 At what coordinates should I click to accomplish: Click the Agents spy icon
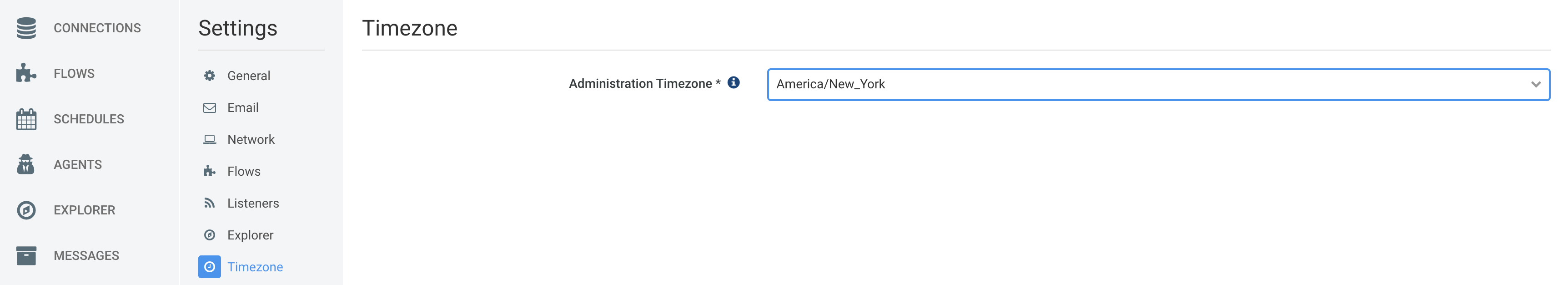pos(26,164)
